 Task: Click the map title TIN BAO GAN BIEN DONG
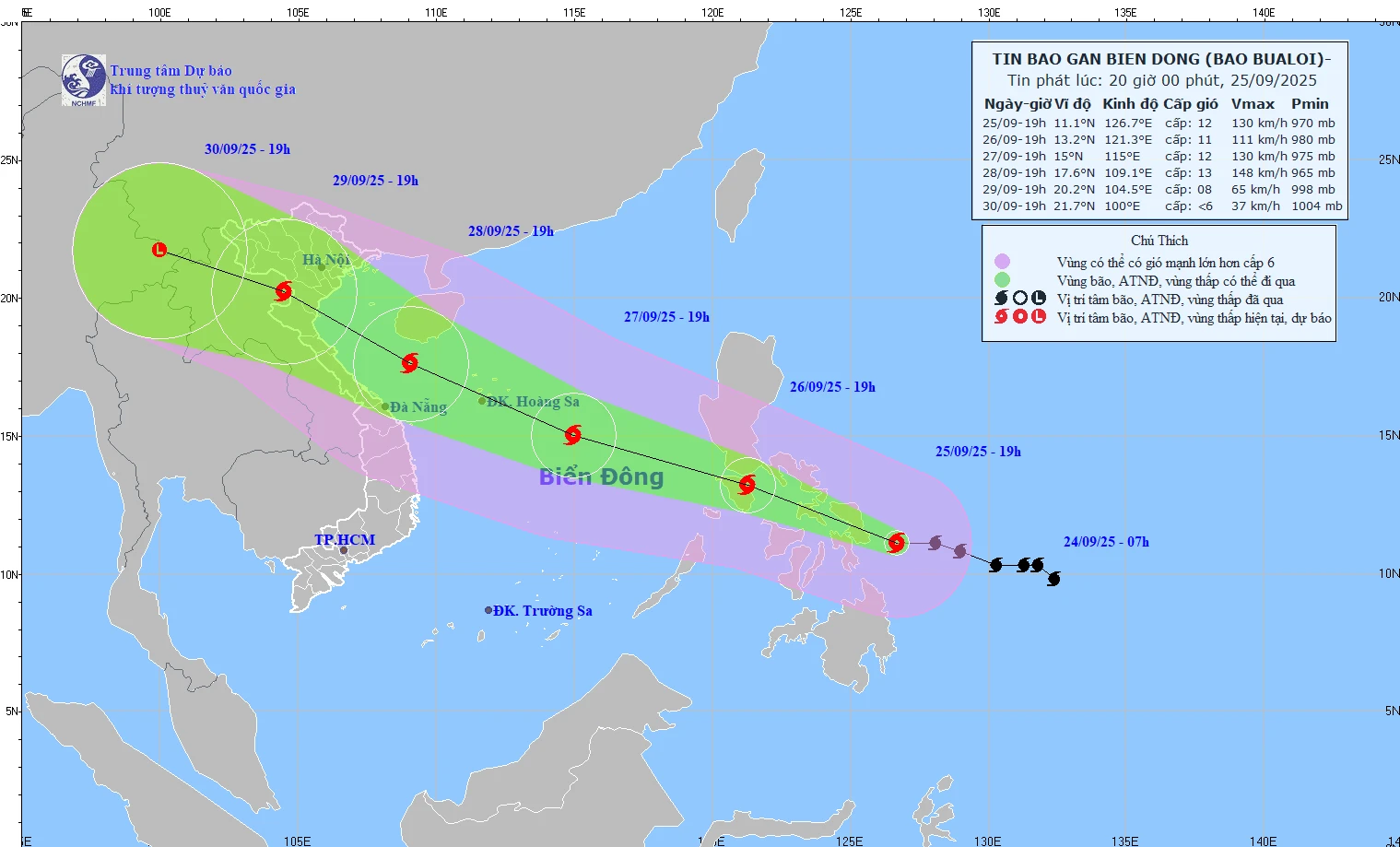point(1161,59)
